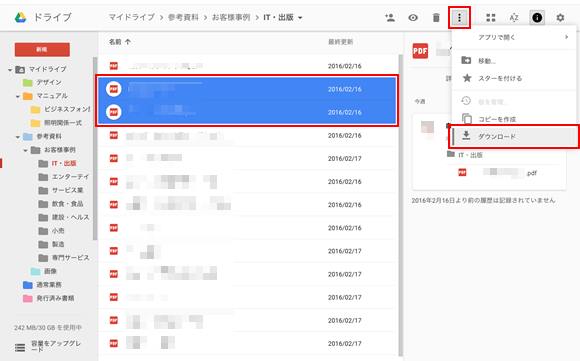
Task: Open the 飲食・食品 folder
Action: pos(67,204)
